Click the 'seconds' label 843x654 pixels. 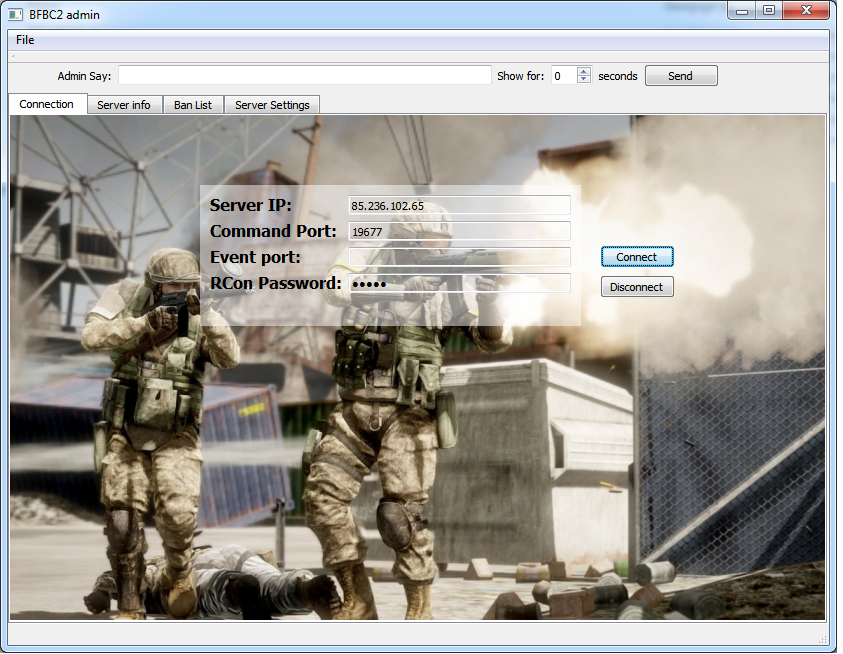618,76
